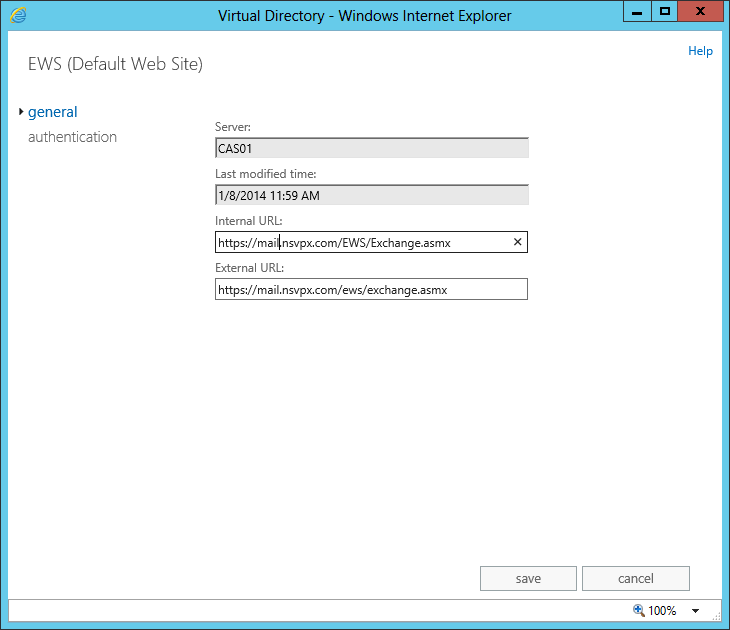Viewport: 730px width, 630px height.
Task: Click the zoom magnifier icon in status bar
Action: (638, 610)
